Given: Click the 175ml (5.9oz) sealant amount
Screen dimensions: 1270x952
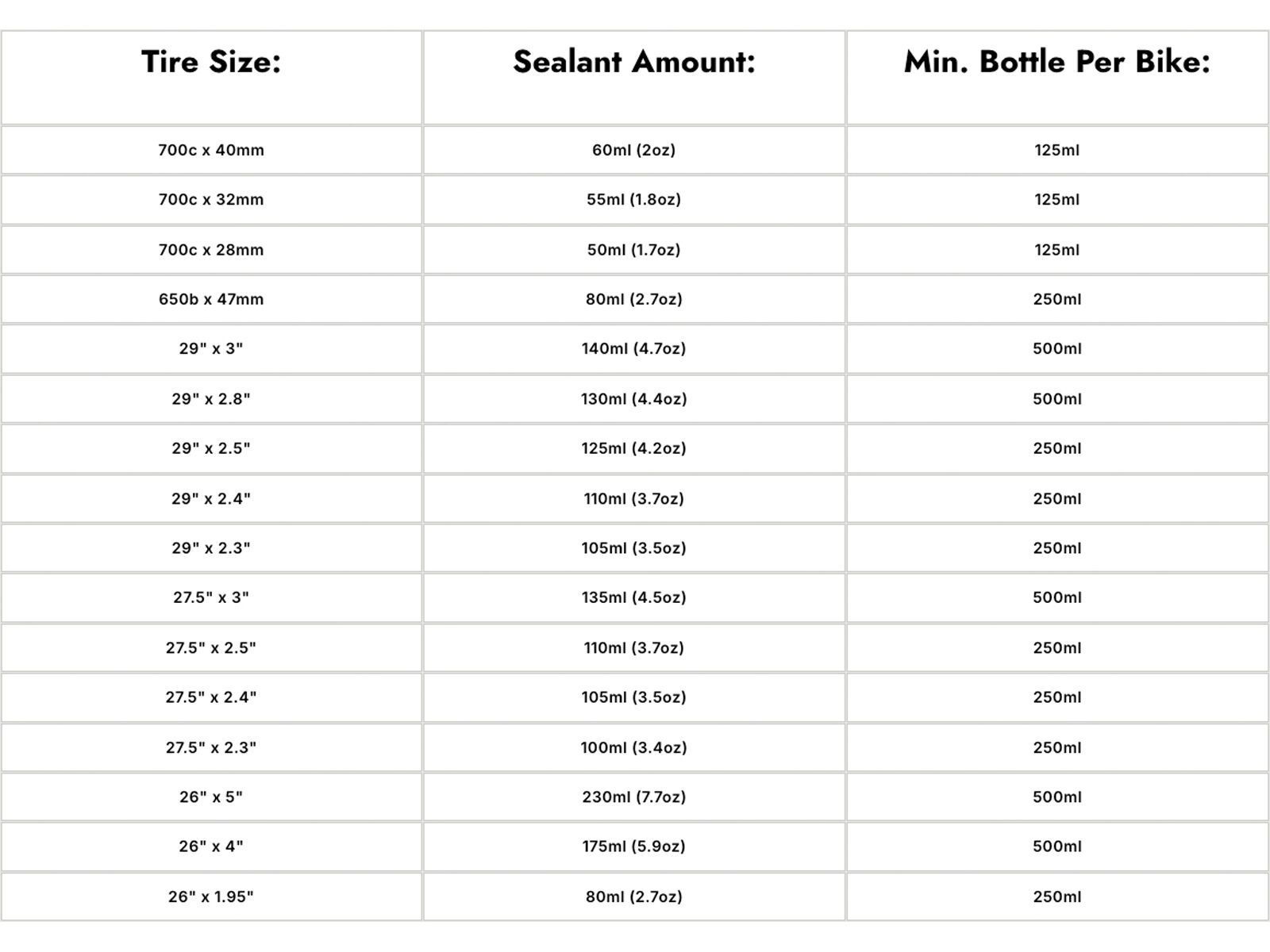Looking at the screenshot, I should click(x=633, y=846).
